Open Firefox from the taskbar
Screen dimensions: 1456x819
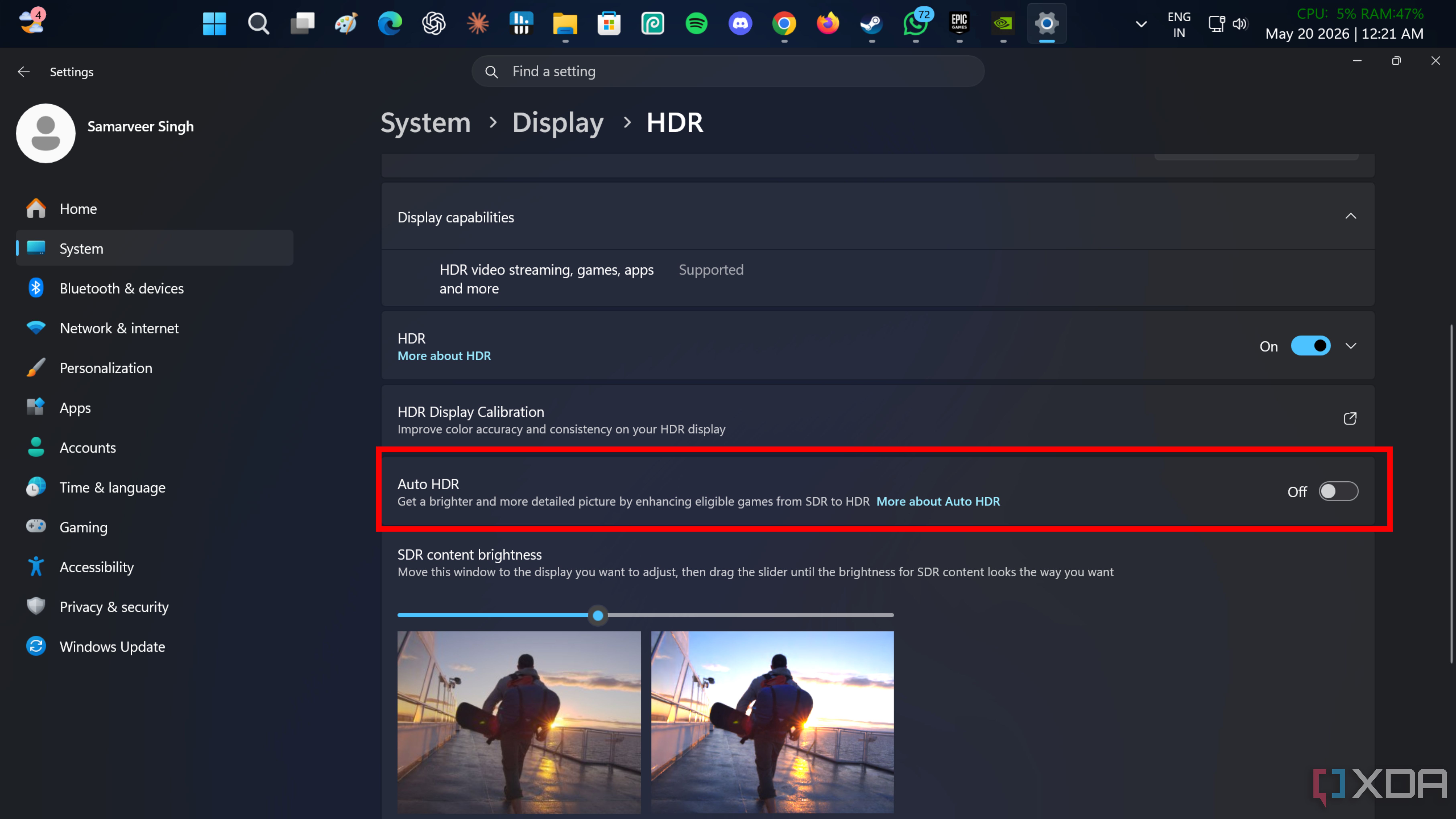(x=828, y=24)
